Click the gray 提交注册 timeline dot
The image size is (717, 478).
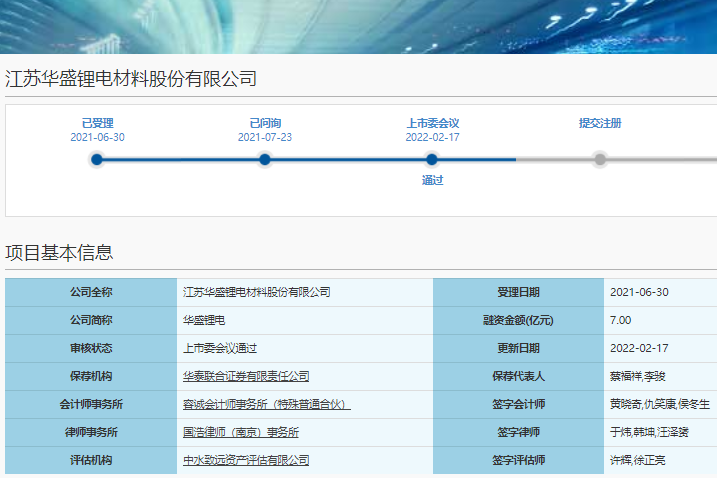600,159
